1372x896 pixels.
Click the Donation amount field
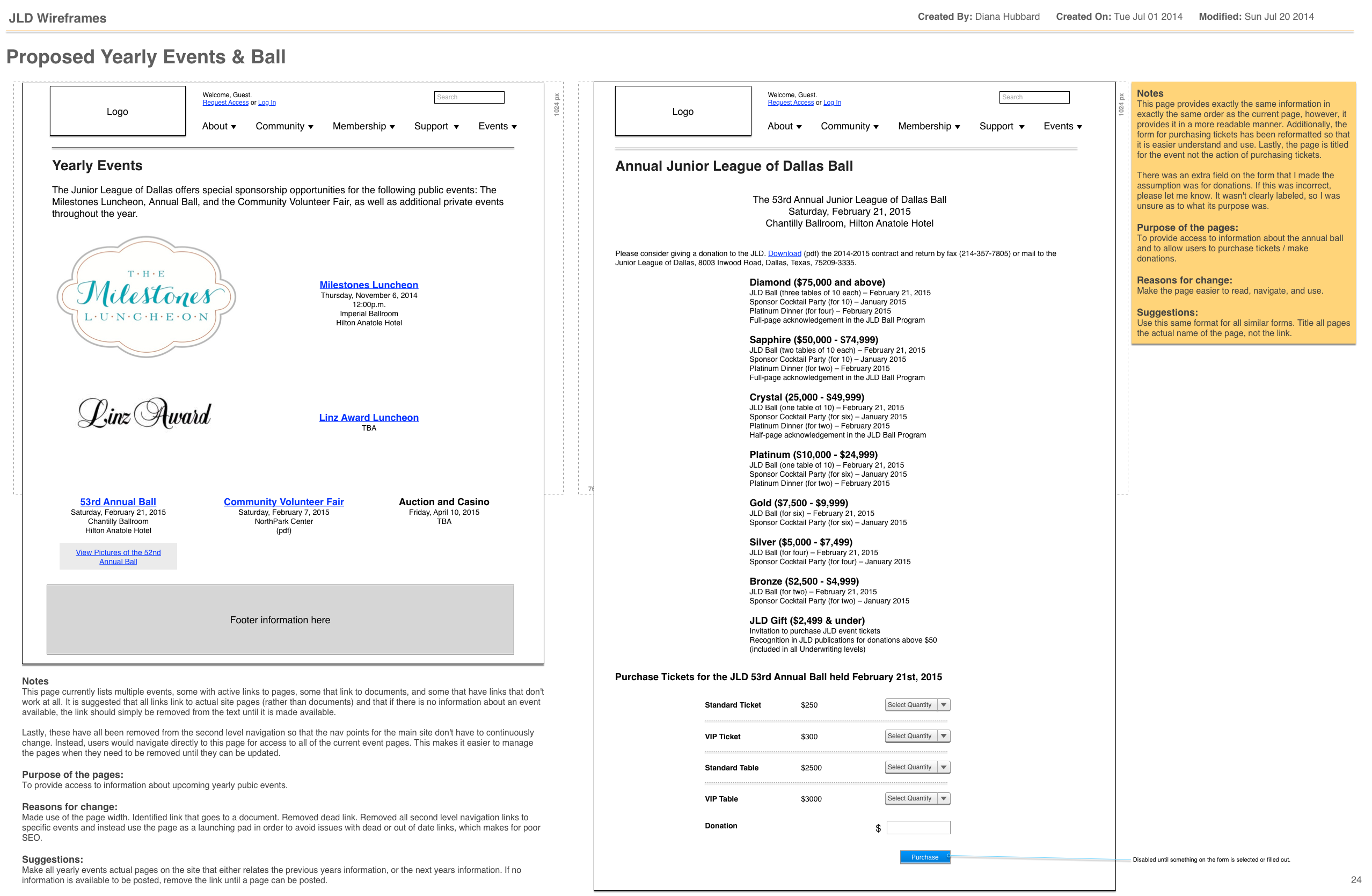coord(918,828)
